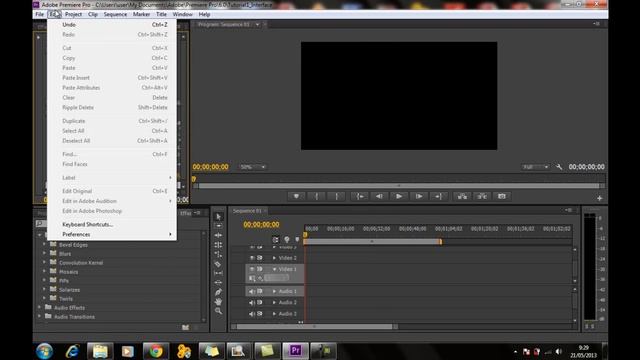640x360 pixels.
Task: Toggle Video 2 track output eye
Action: tap(252, 258)
